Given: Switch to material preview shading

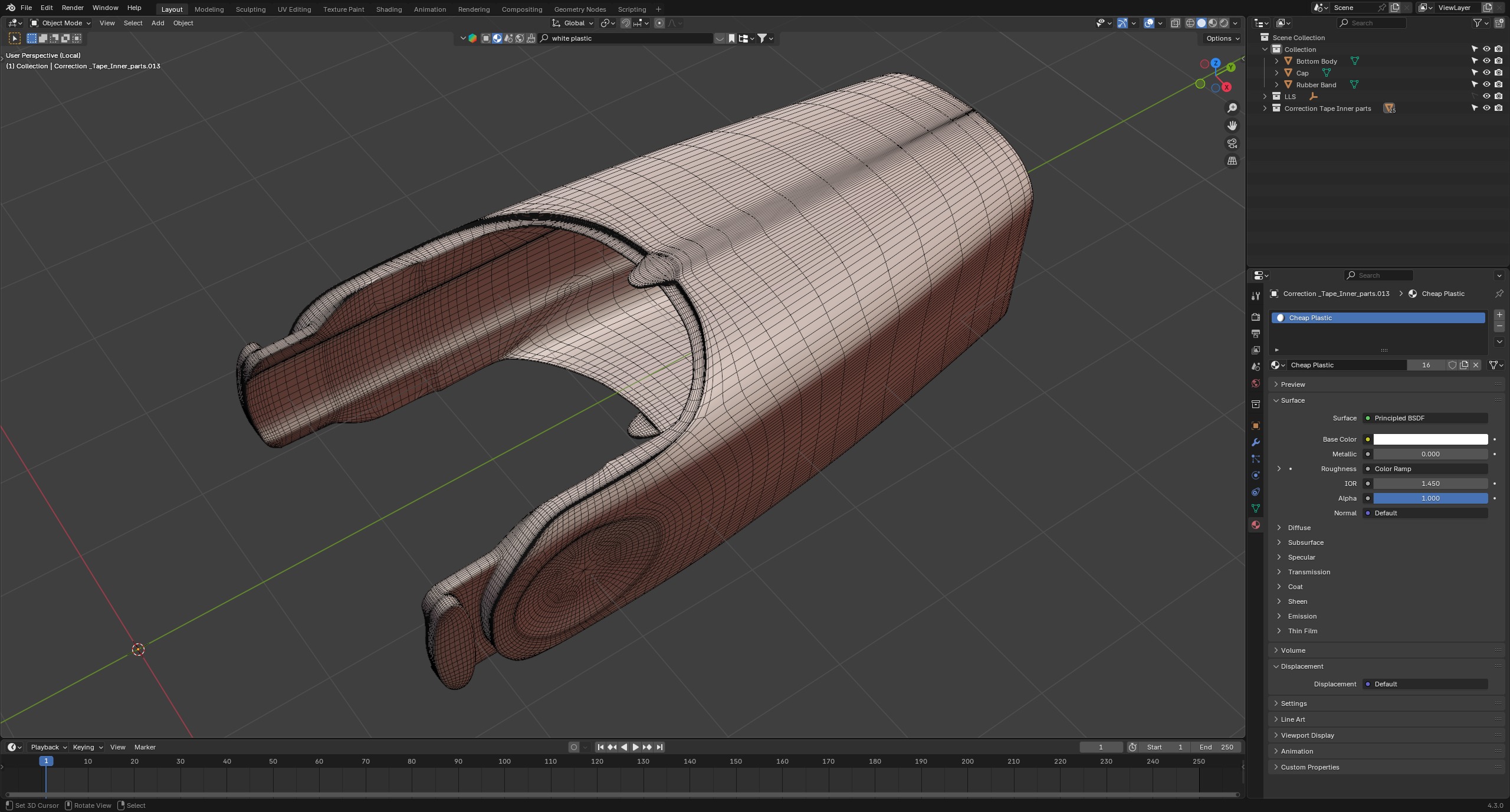Looking at the screenshot, I should click(x=1213, y=23).
